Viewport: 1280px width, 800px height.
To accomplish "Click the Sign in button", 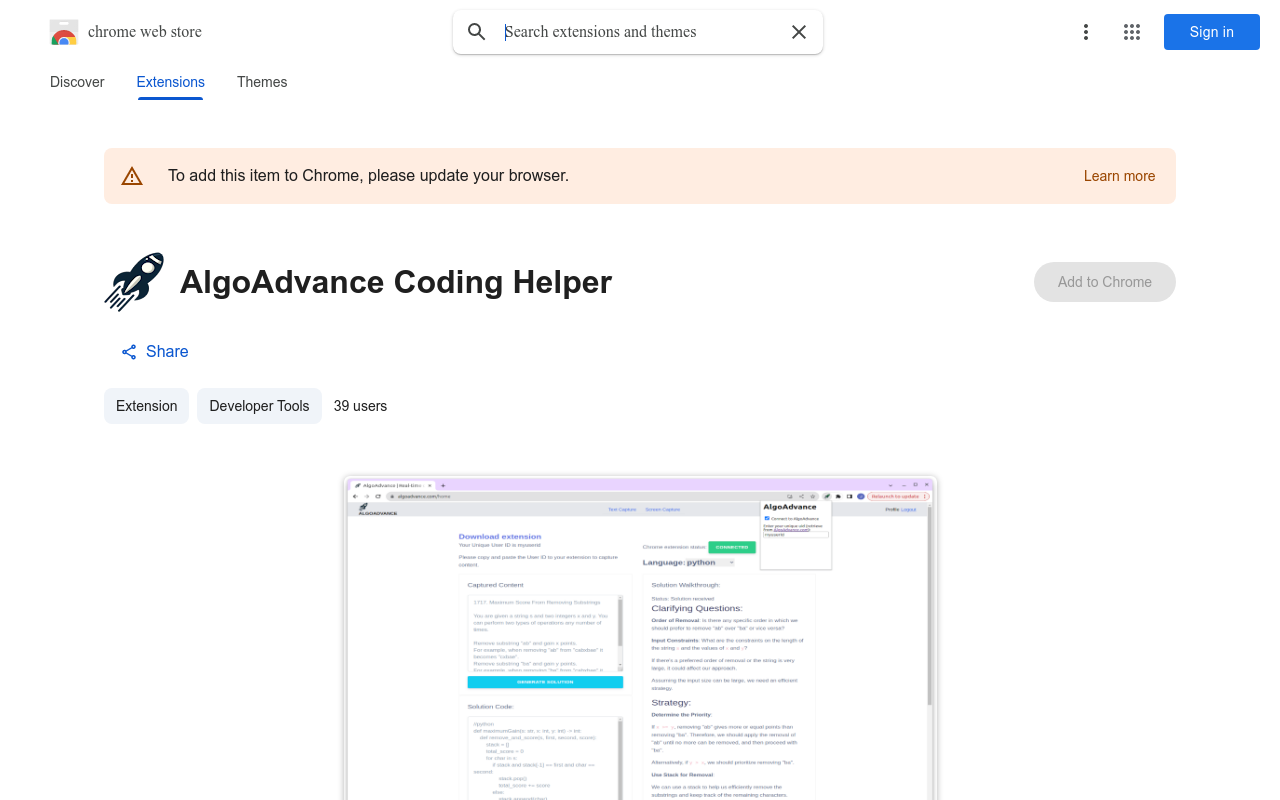I will (x=1212, y=32).
